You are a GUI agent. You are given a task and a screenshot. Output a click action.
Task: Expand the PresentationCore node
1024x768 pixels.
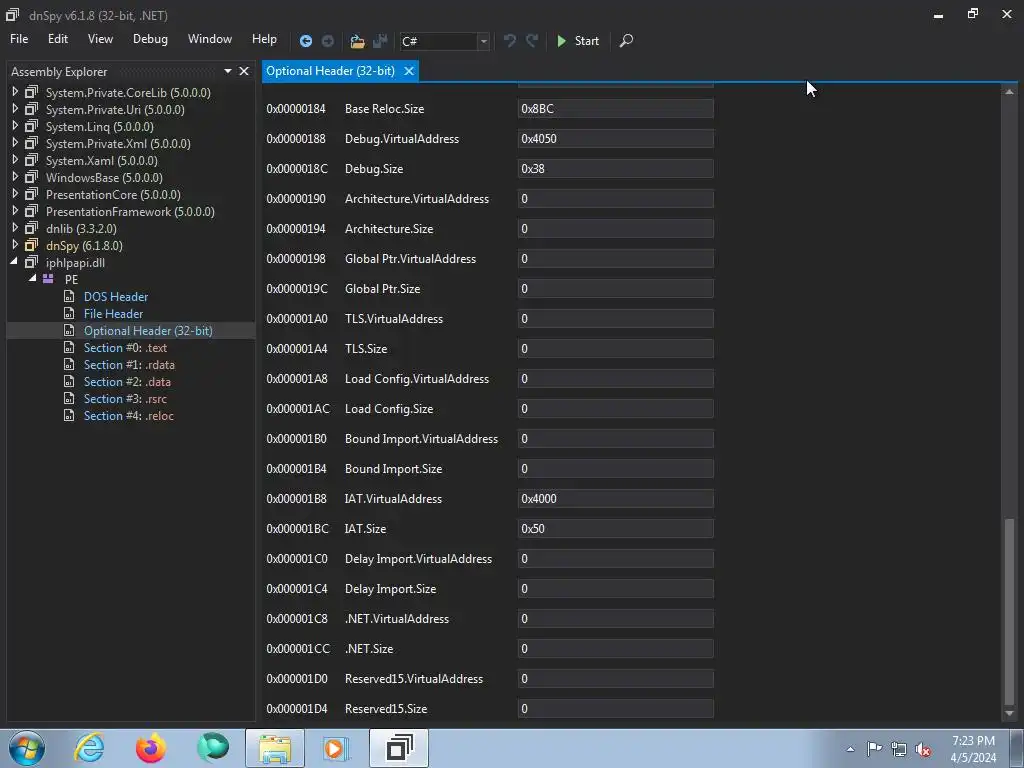[x=15, y=194]
